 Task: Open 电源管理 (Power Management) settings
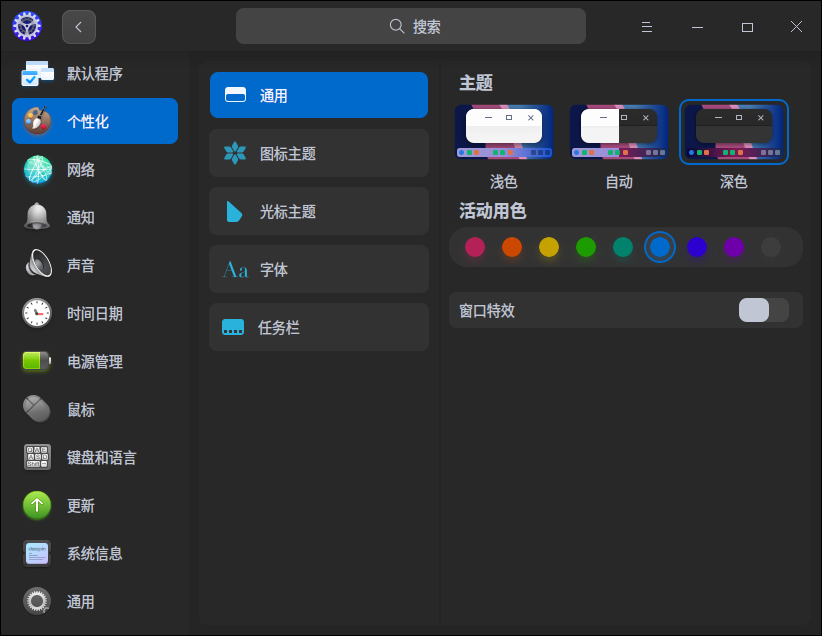pos(95,361)
